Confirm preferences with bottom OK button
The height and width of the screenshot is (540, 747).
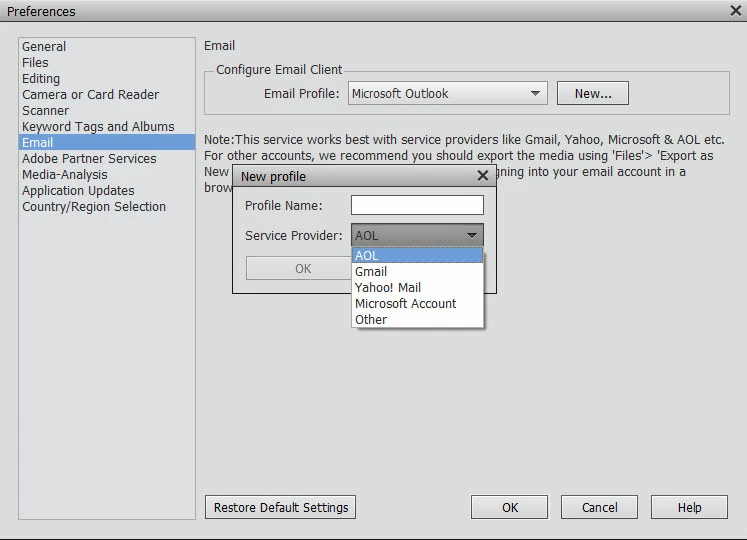(509, 507)
